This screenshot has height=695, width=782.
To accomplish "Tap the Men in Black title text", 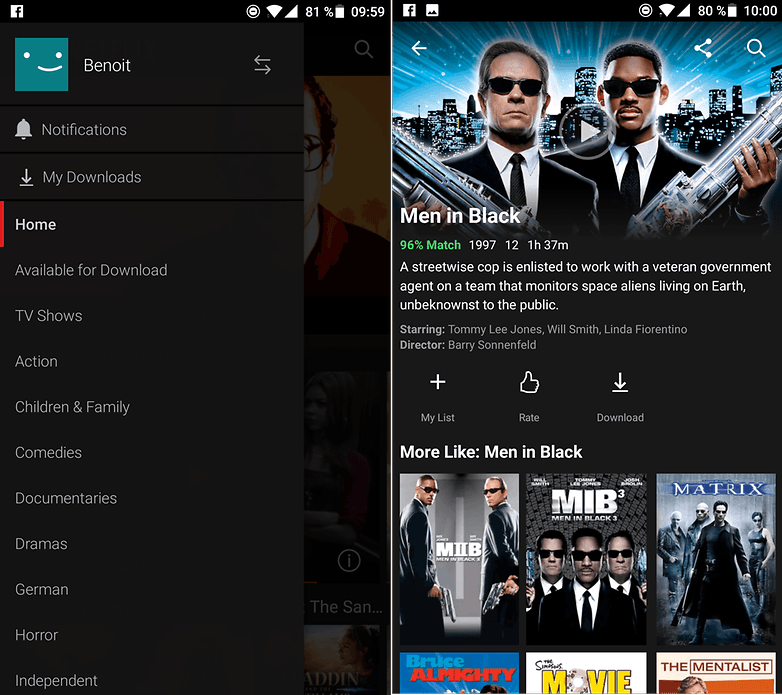I will (x=460, y=216).
